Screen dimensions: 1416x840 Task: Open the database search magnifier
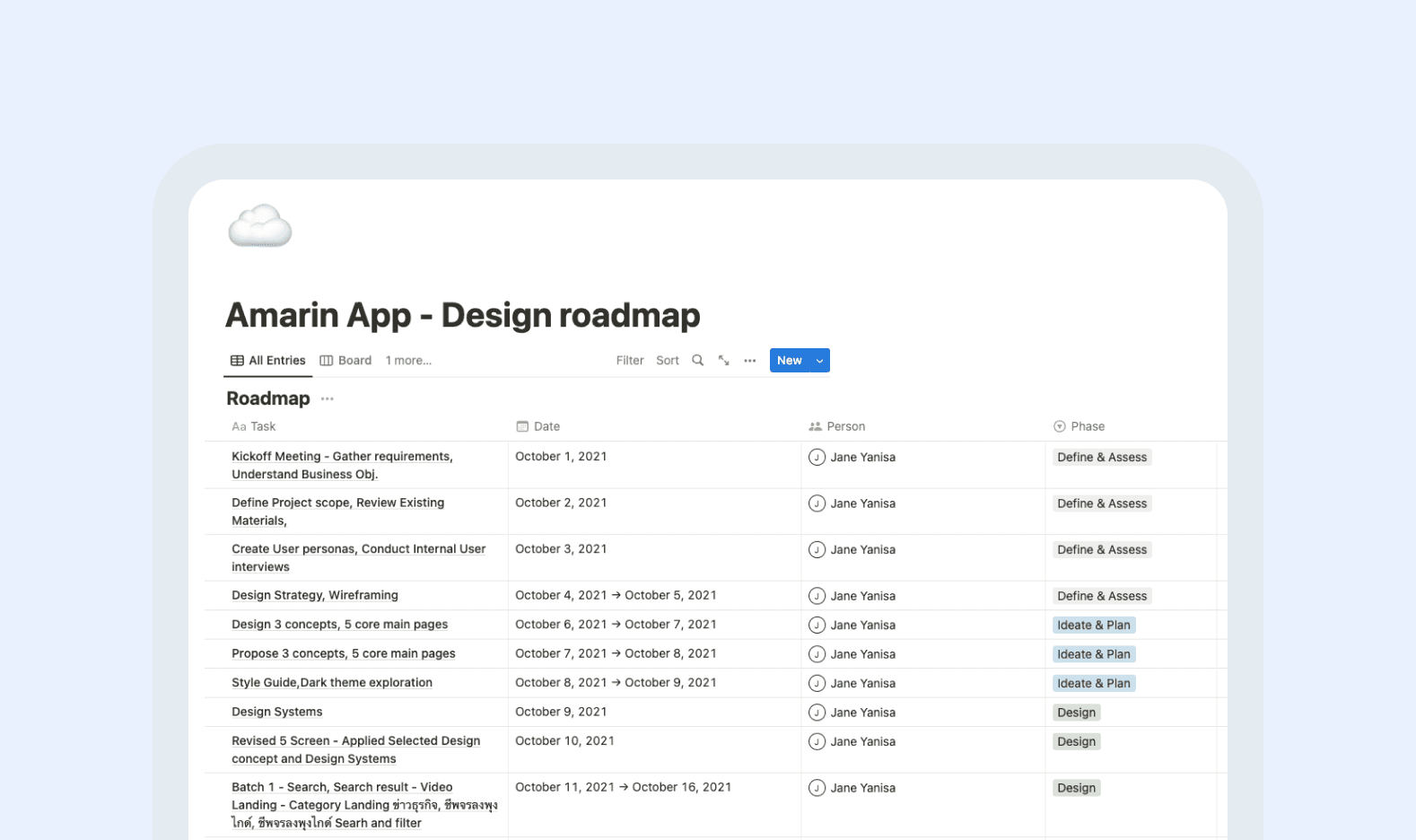(697, 361)
